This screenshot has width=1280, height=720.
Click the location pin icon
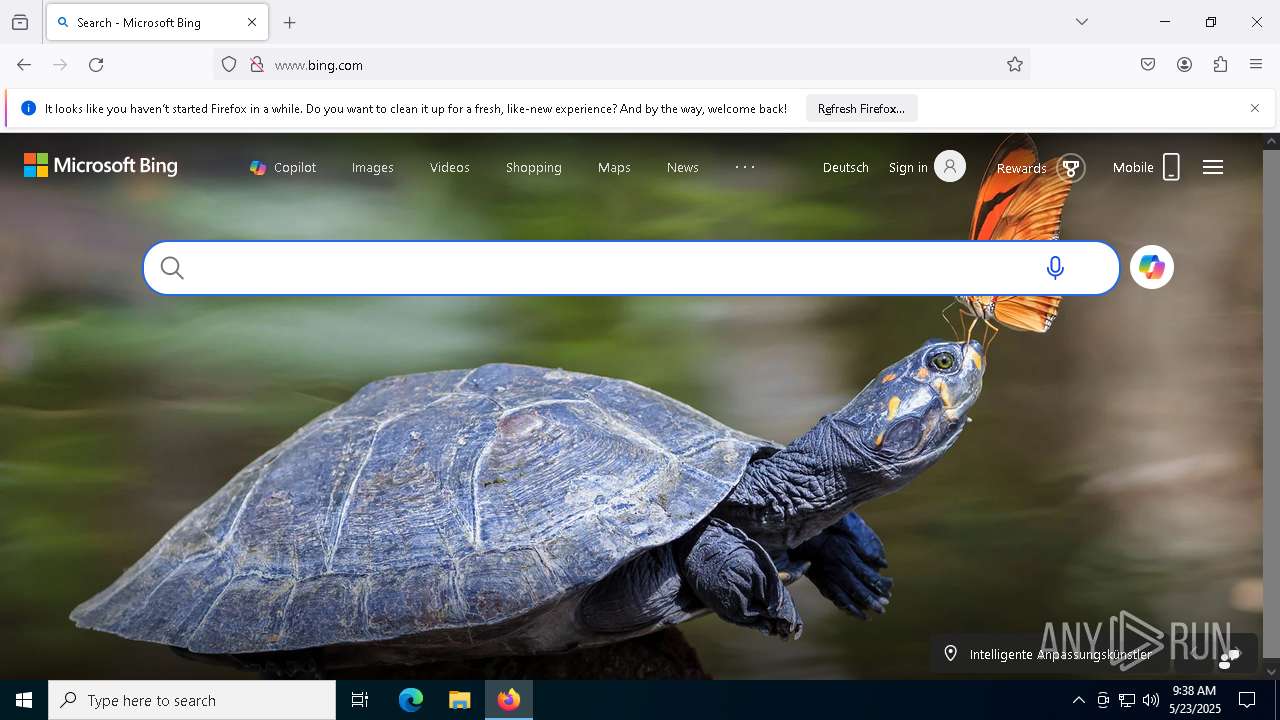(x=951, y=653)
